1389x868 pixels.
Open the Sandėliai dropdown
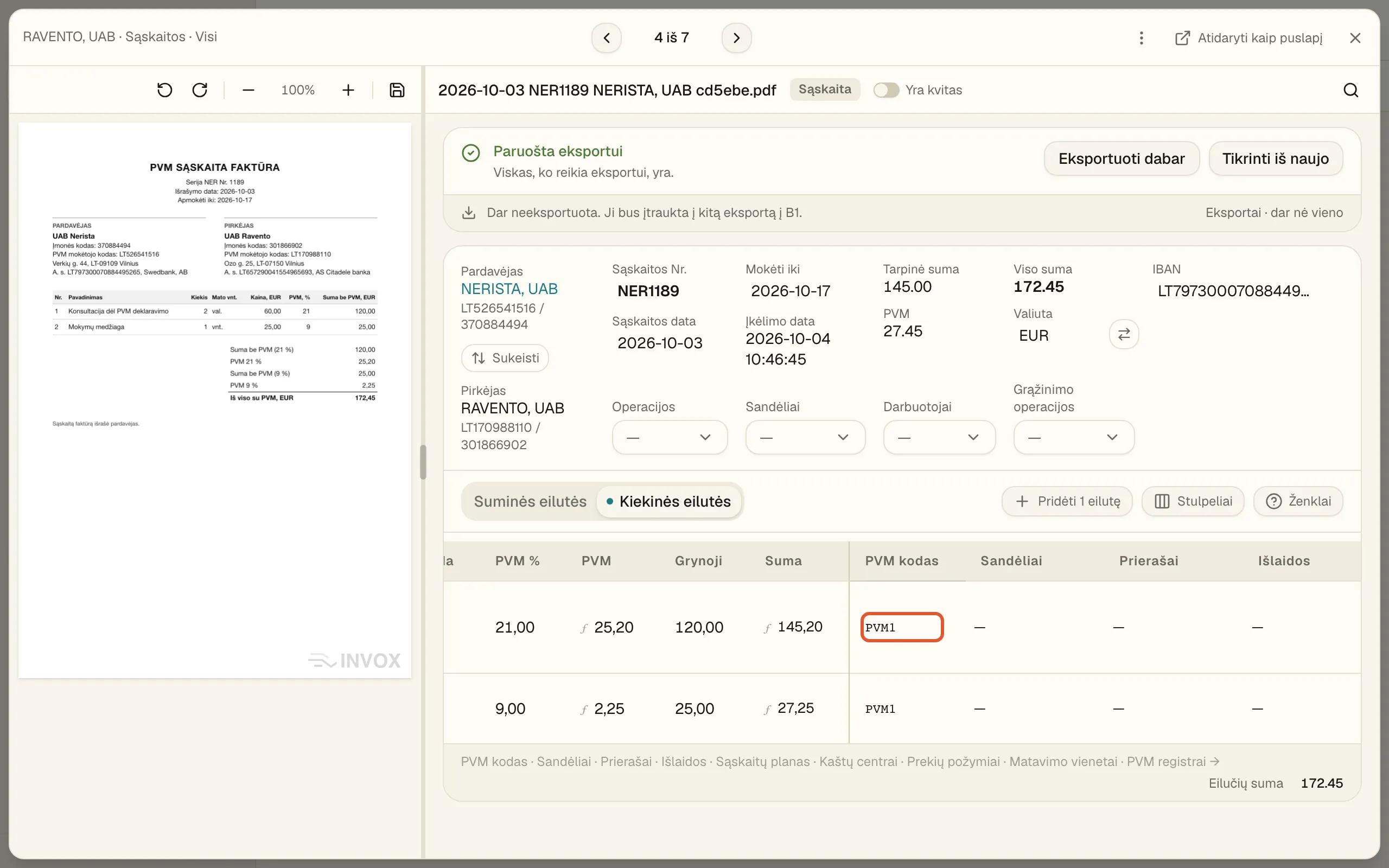[x=805, y=437]
